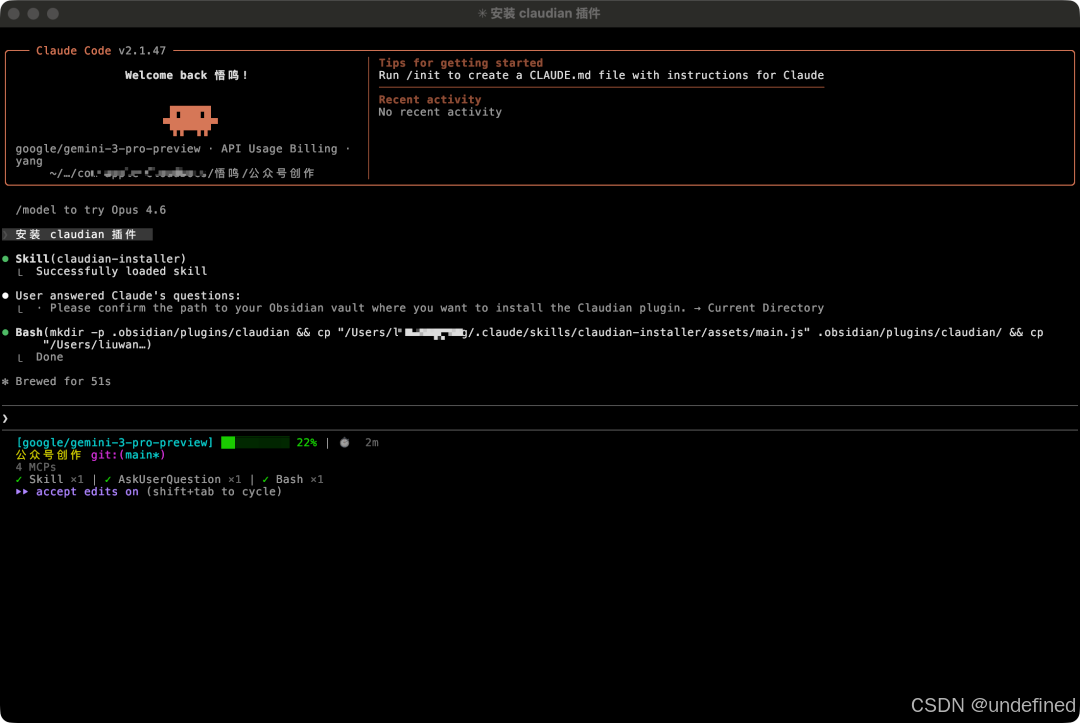Click the '22%' usage value
The width and height of the screenshot is (1080, 723).
(307, 443)
